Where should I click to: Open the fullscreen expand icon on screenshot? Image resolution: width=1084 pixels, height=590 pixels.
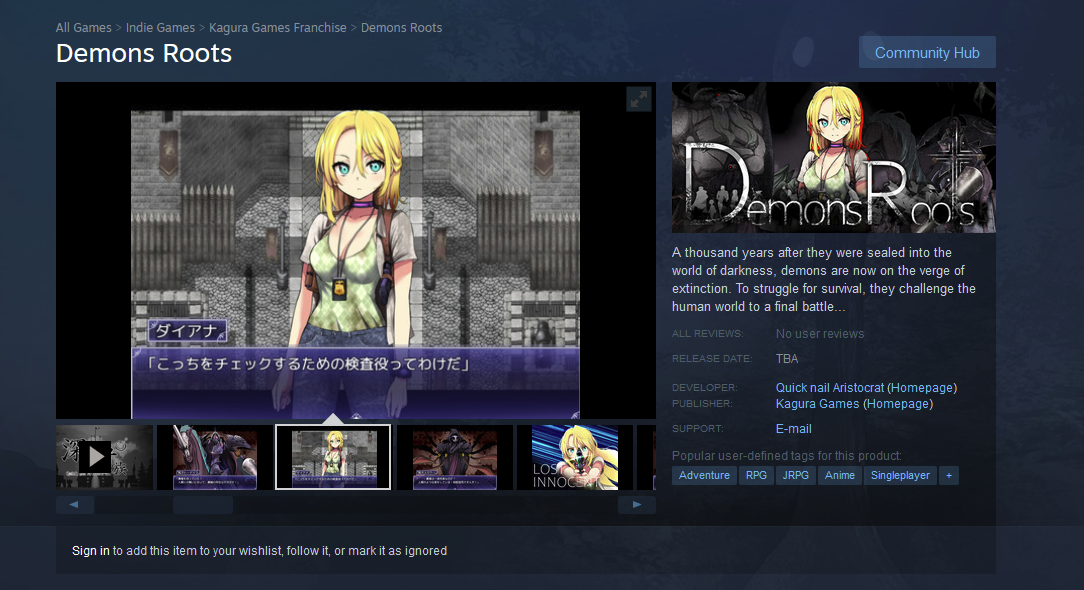pos(639,99)
